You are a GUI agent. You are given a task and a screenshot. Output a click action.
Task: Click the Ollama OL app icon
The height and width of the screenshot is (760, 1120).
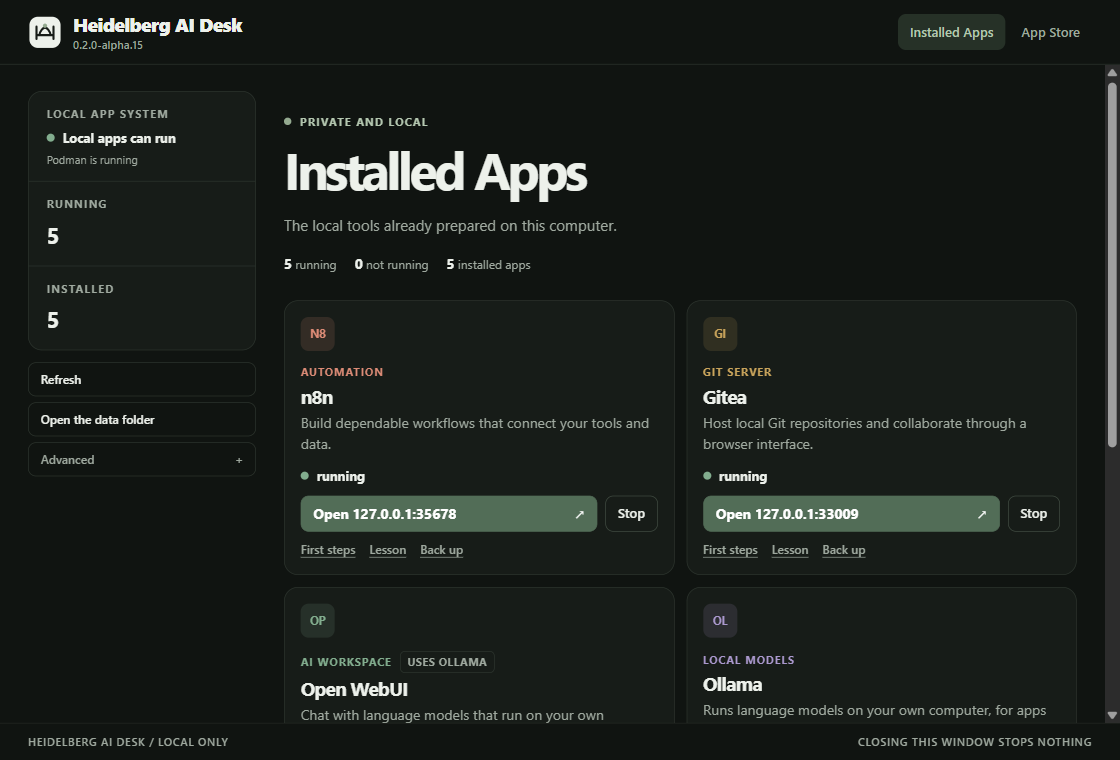tap(720, 621)
